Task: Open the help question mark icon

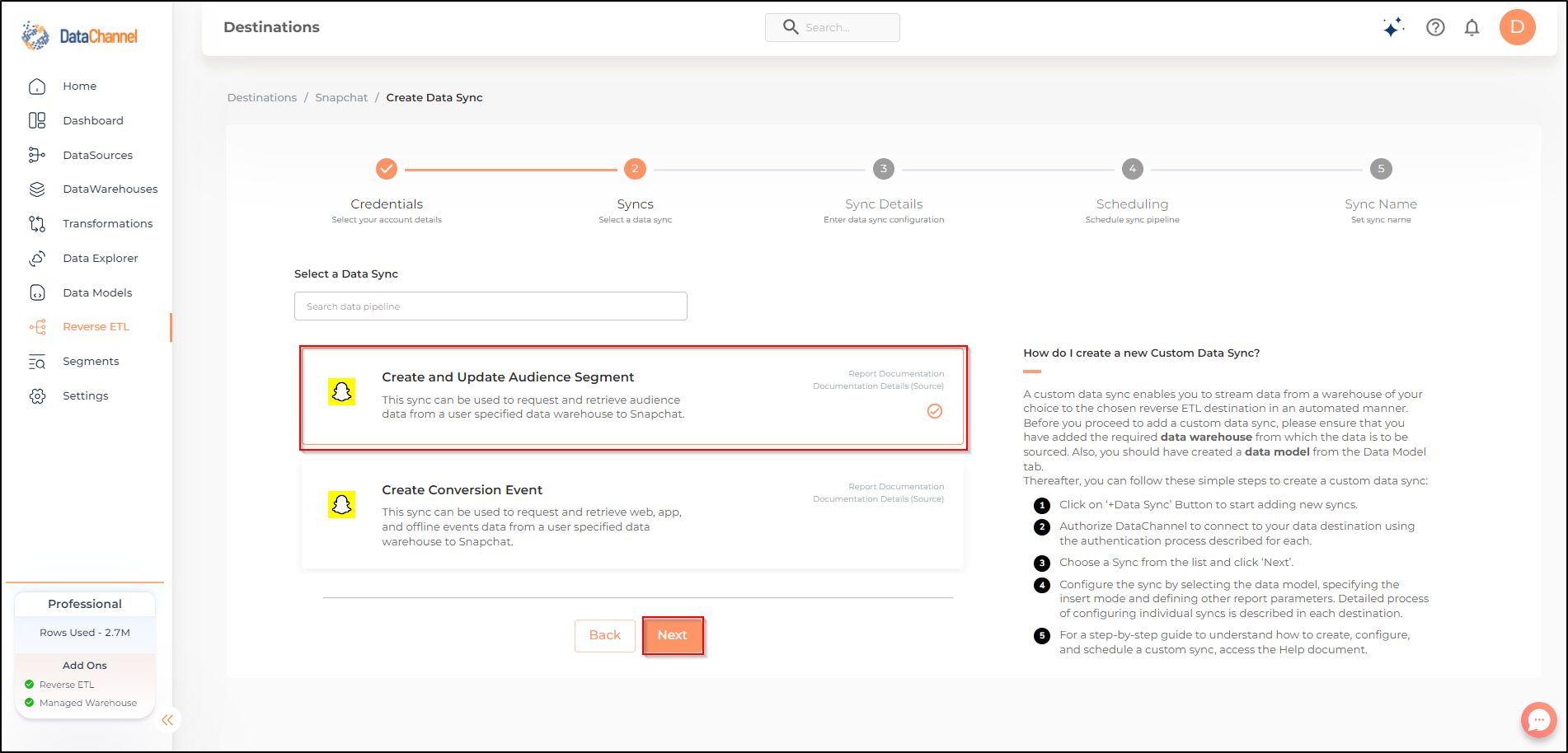Action: [x=1435, y=27]
